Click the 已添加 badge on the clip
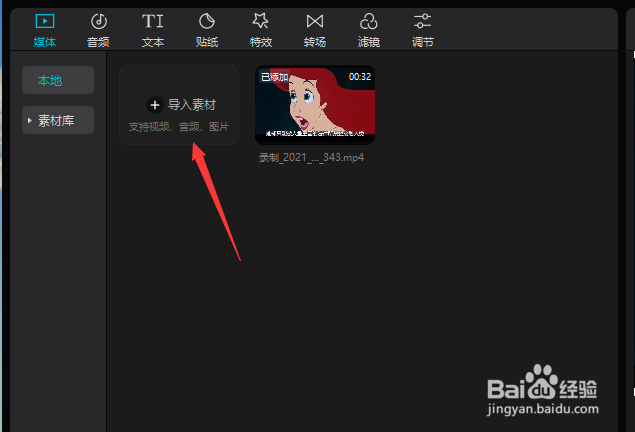 pyautogui.click(x=275, y=77)
